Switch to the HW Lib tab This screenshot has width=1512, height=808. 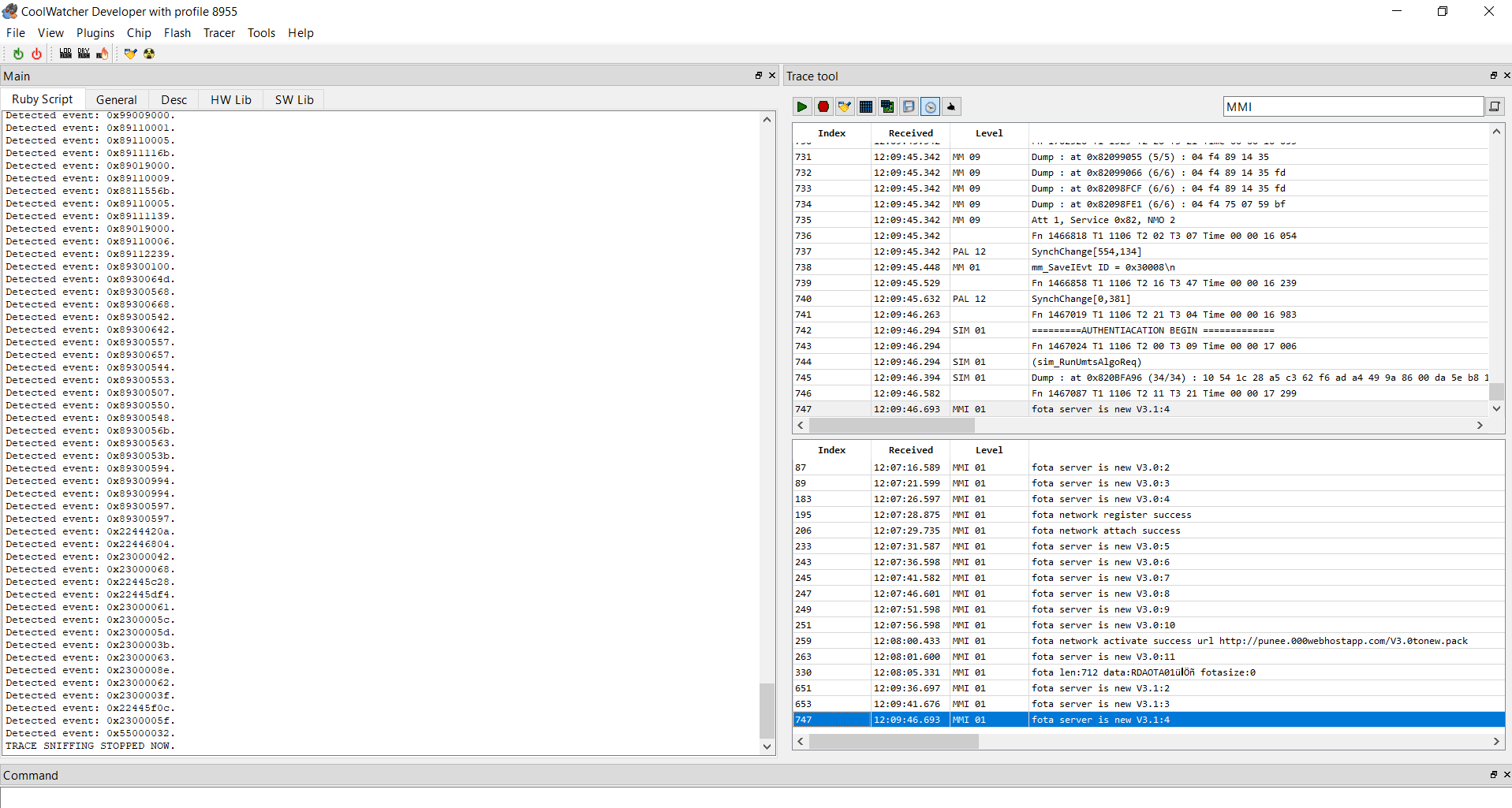(230, 99)
